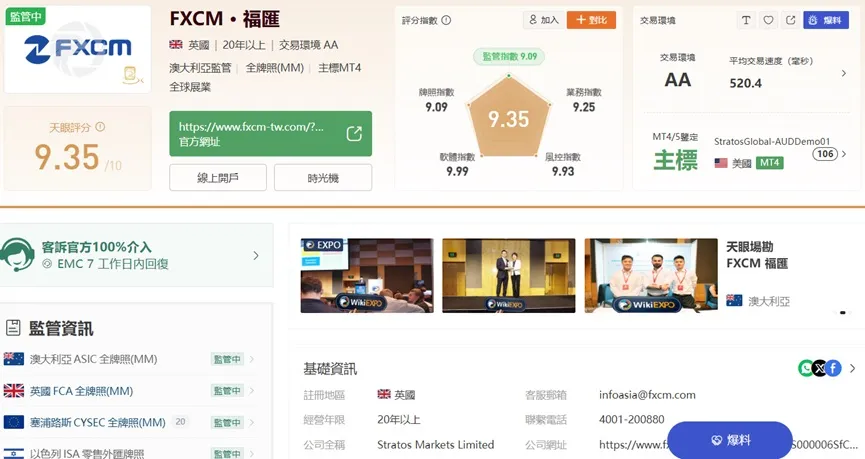Click the Facebook icon in 基礎資訊
Image resolution: width=865 pixels, height=459 pixels.
coord(834,368)
